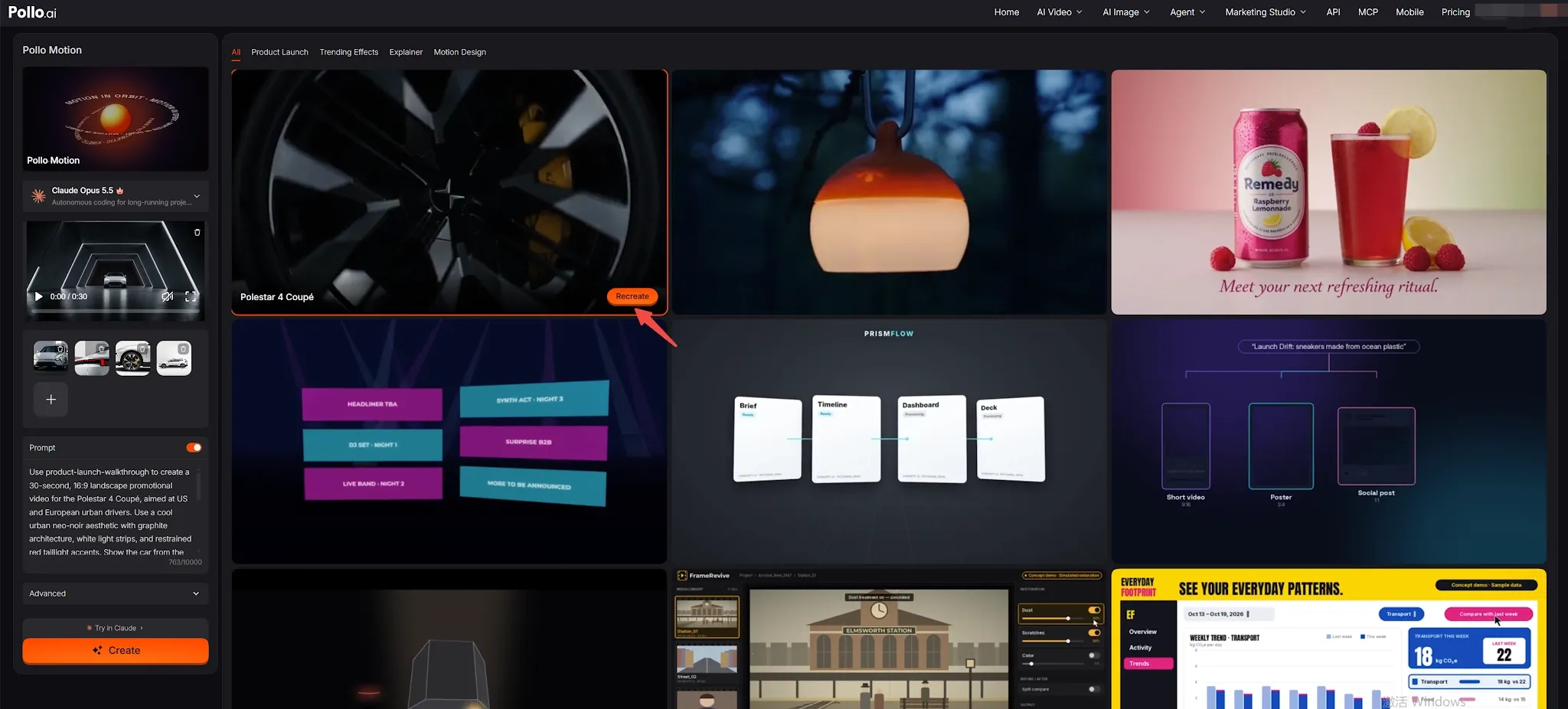Open the API page
The height and width of the screenshot is (709, 1568).
pyautogui.click(x=1333, y=12)
